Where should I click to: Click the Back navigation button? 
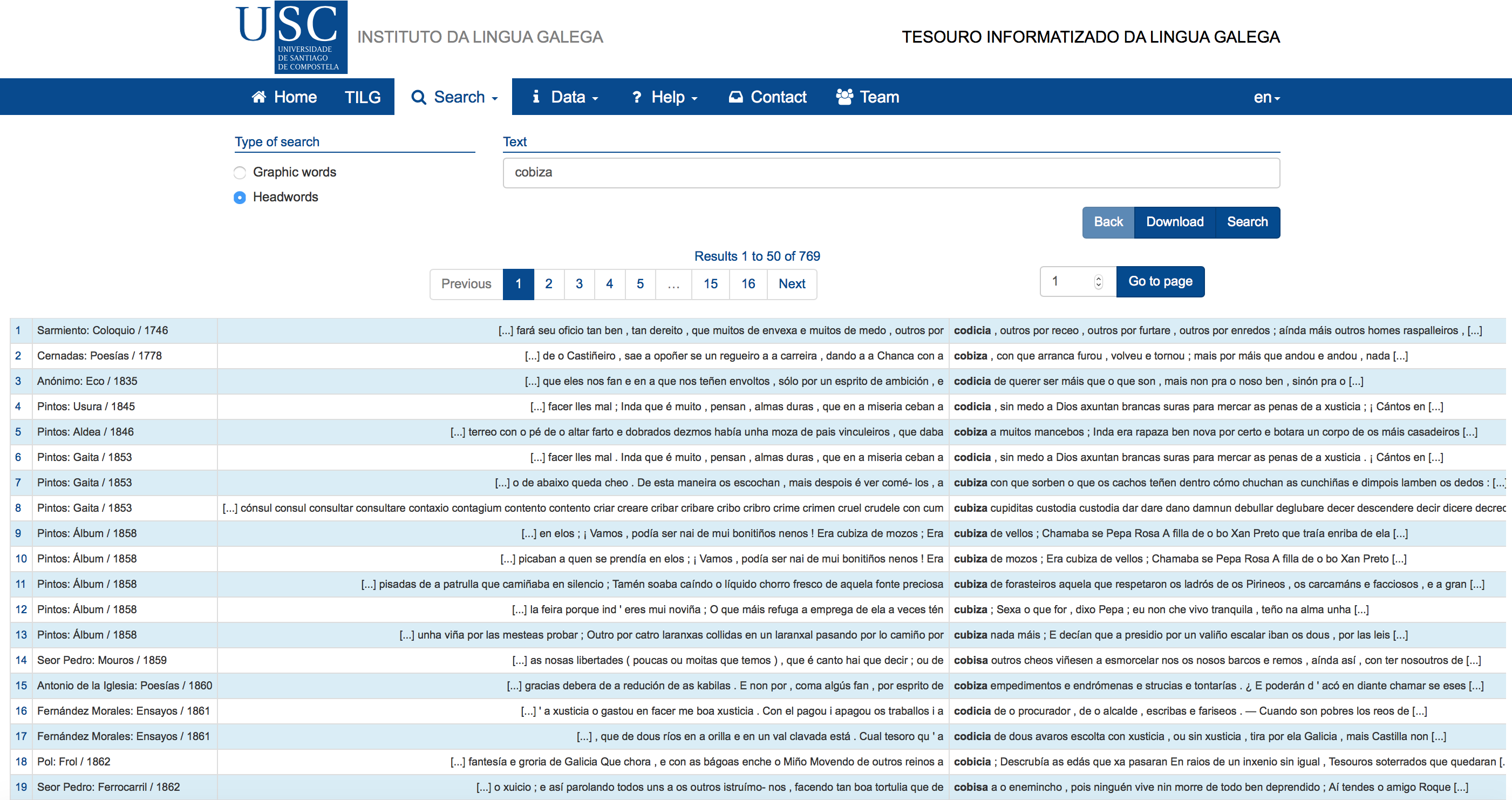(1106, 222)
